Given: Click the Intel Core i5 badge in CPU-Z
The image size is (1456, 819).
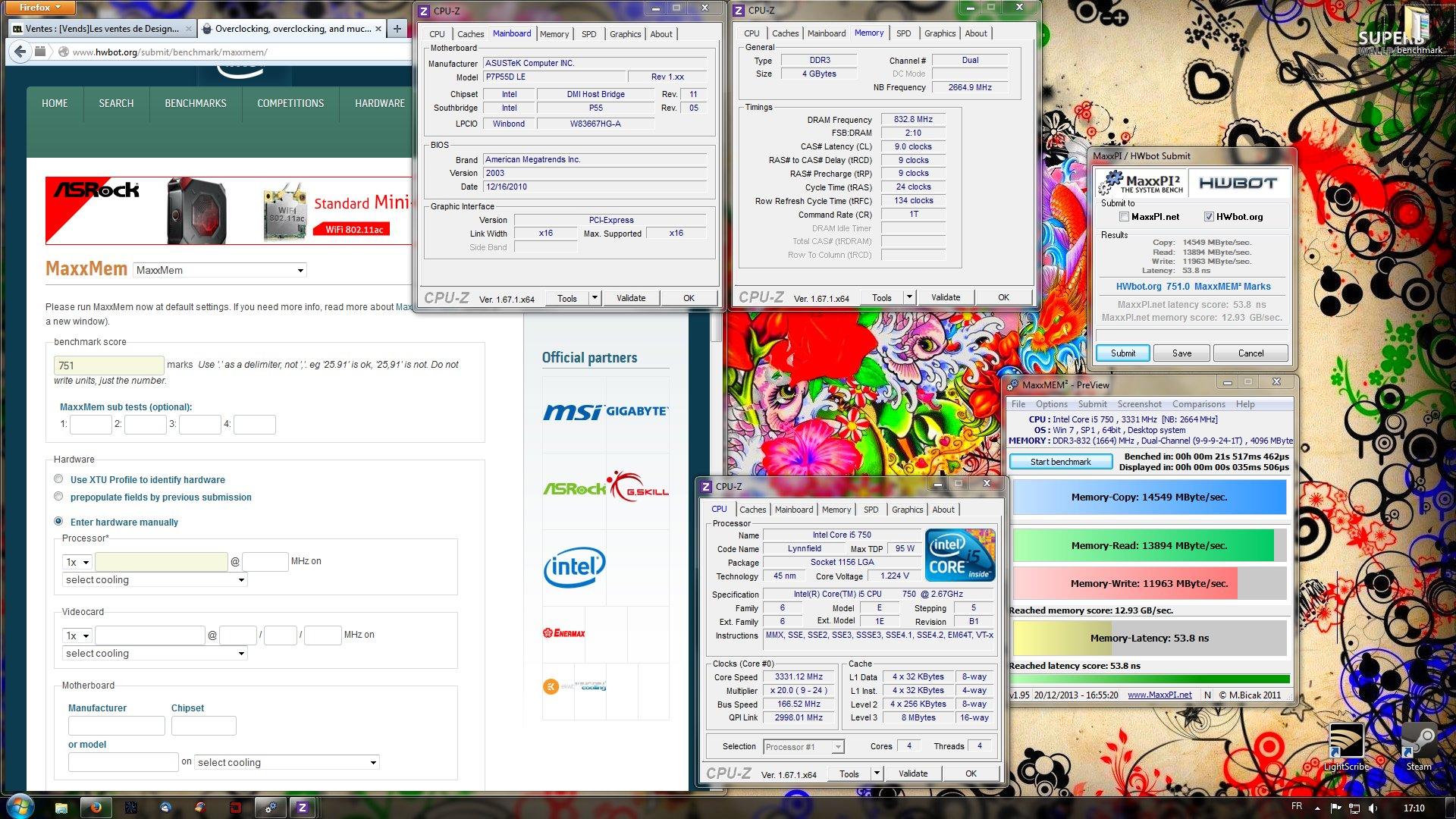Looking at the screenshot, I should pyautogui.click(x=960, y=555).
